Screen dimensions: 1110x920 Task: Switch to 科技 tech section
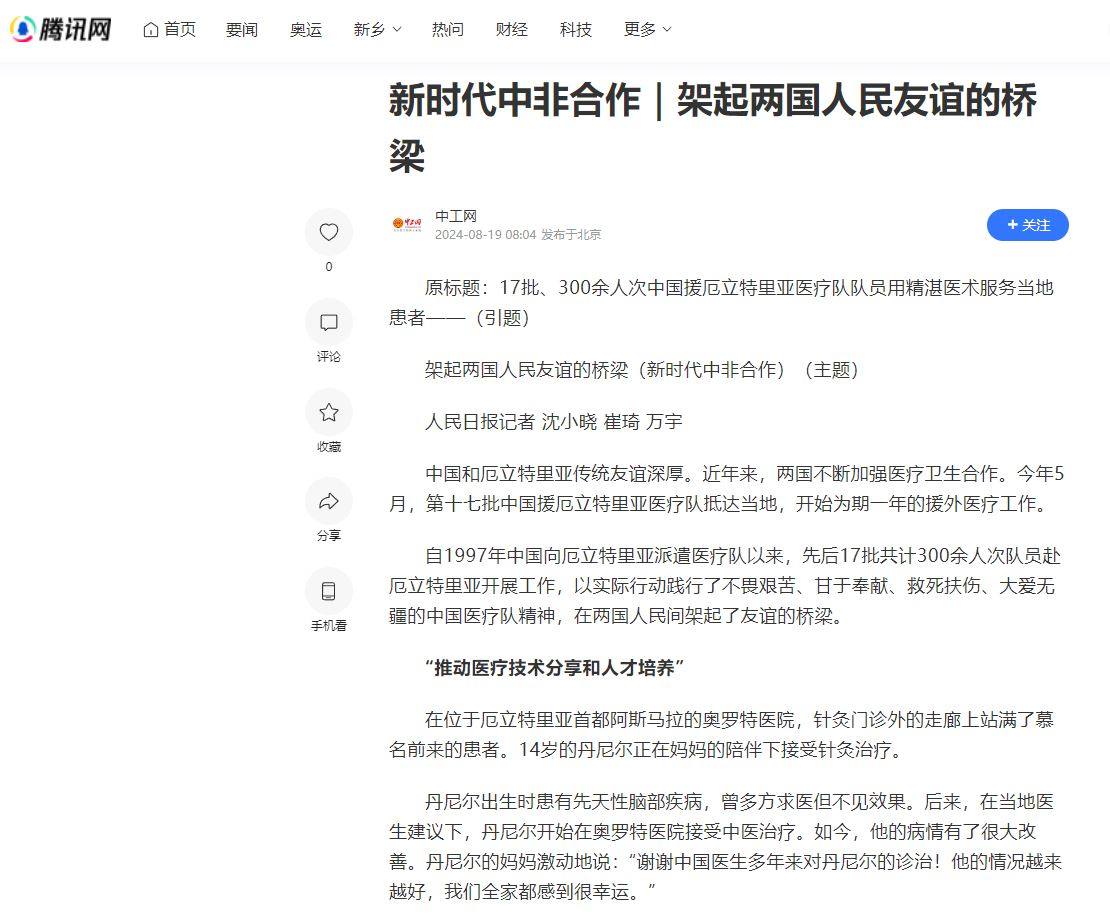[x=576, y=30]
